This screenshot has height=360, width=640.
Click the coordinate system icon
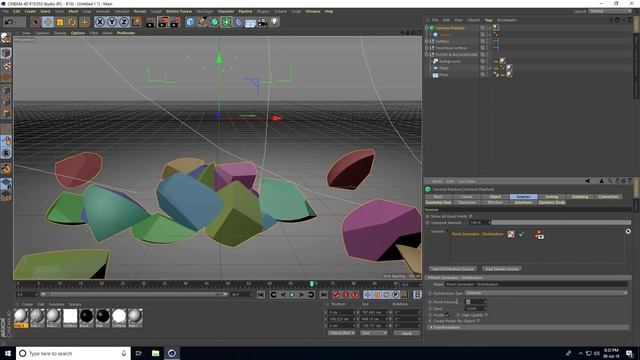(x=137, y=22)
